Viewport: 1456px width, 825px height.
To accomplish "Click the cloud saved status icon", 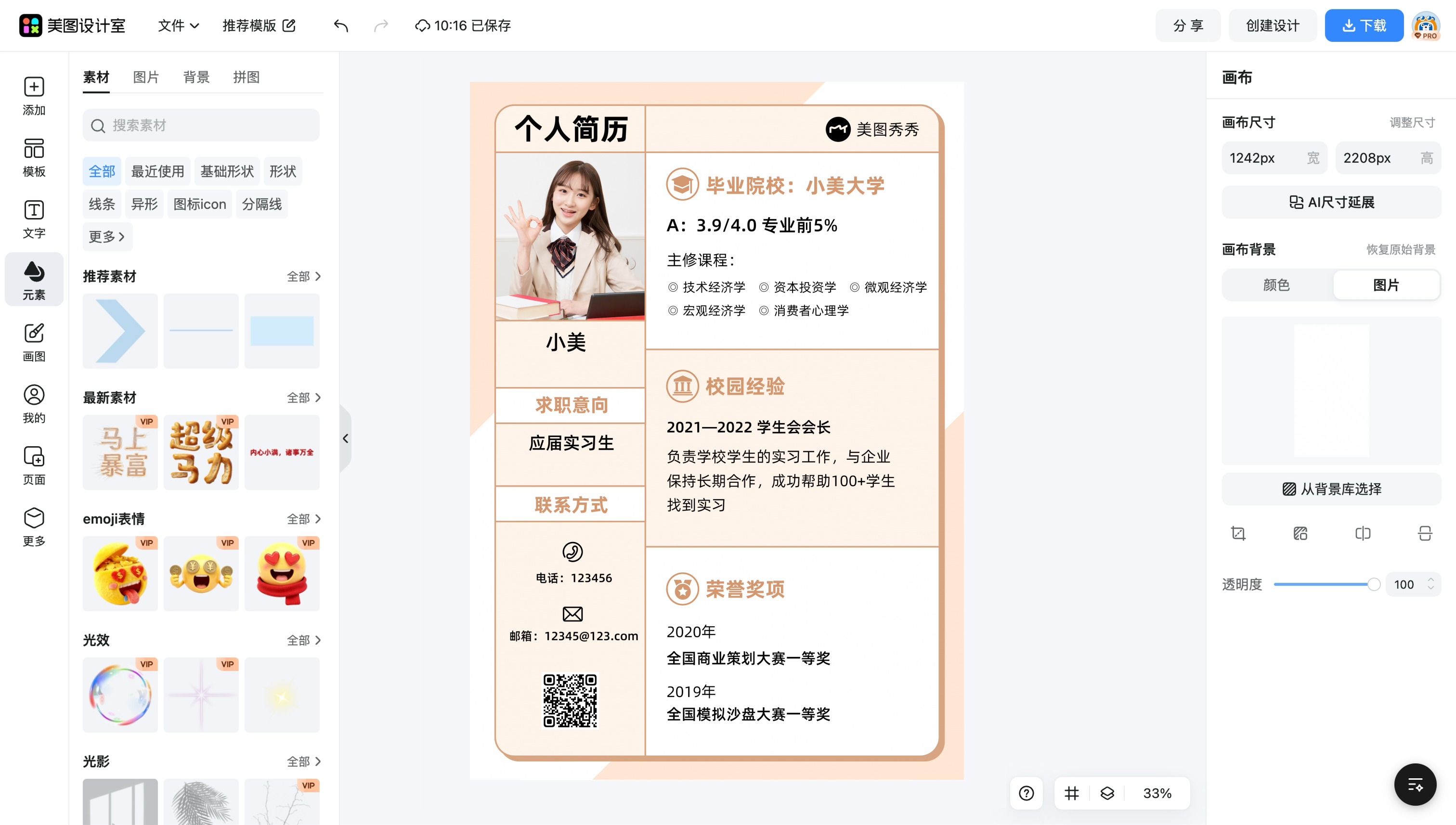I will 422,26.
